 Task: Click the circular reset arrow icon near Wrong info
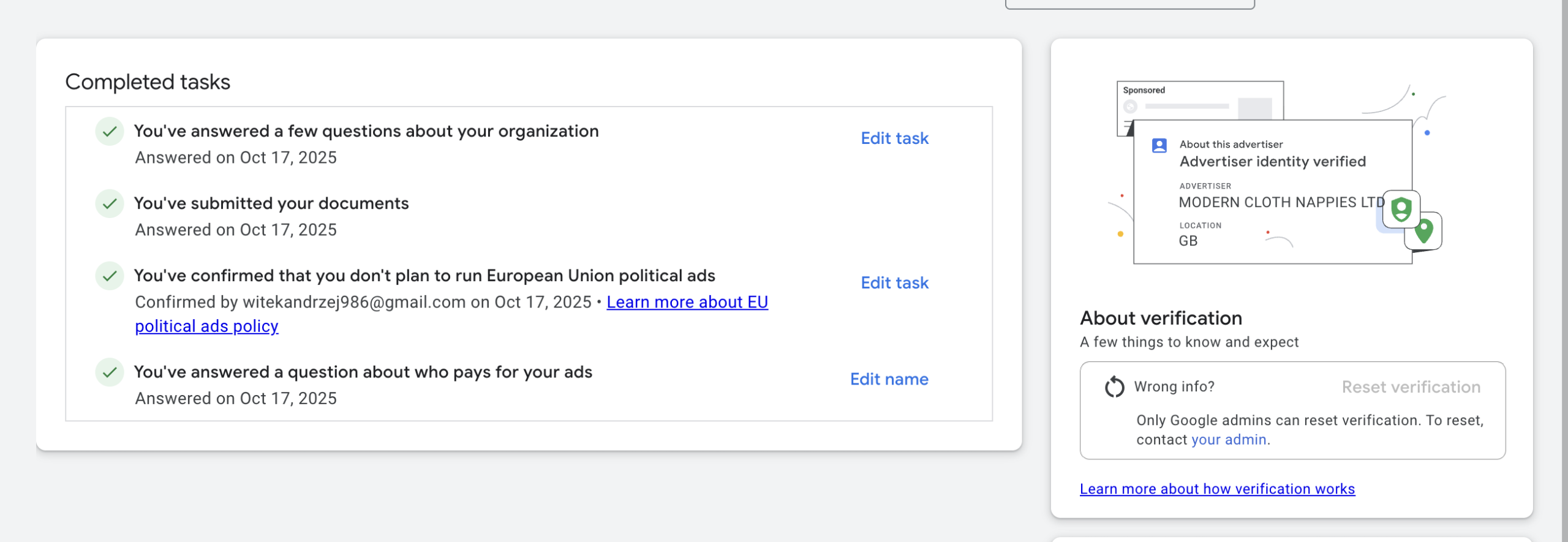click(x=1114, y=387)
